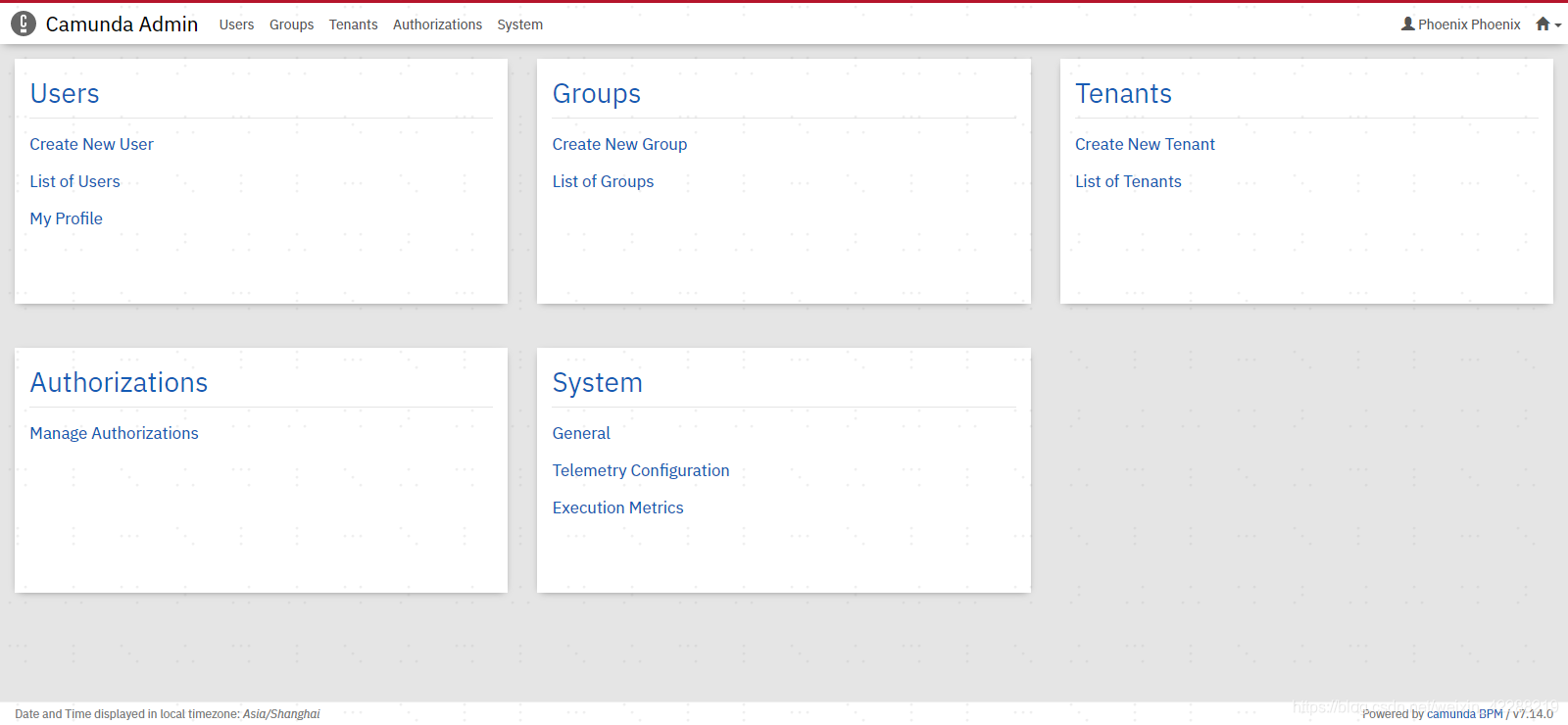Click the Asia/Shanghai timezone text
Screen dimensions: 1568x725
(281, 714)
